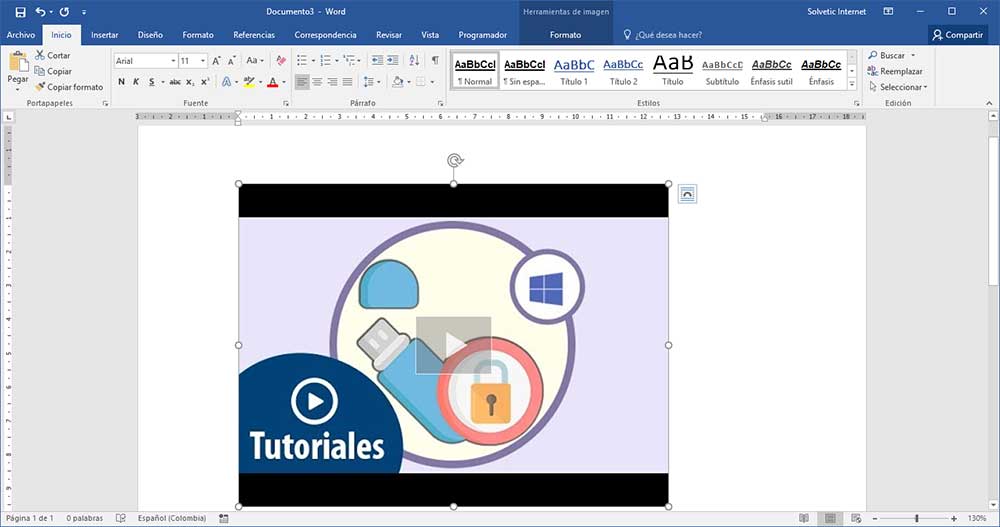Click the rotate handle above the image
This screenshot has height=527, width=1000.
[454, 161]
